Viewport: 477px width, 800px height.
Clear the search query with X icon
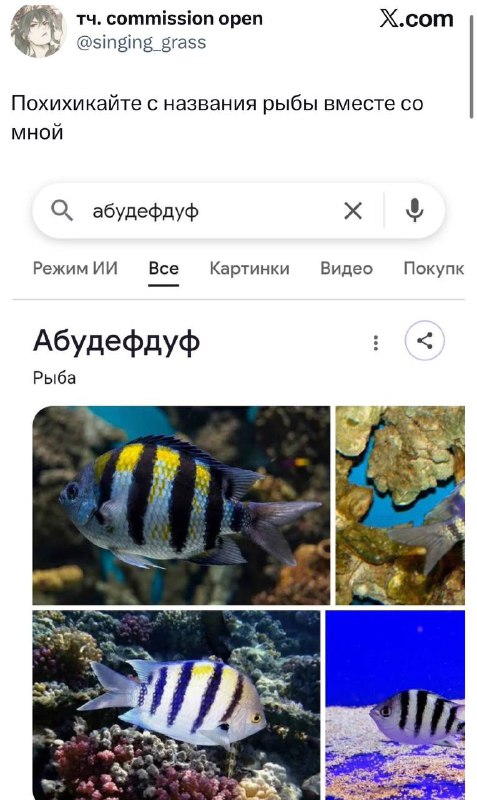(353, 210)
